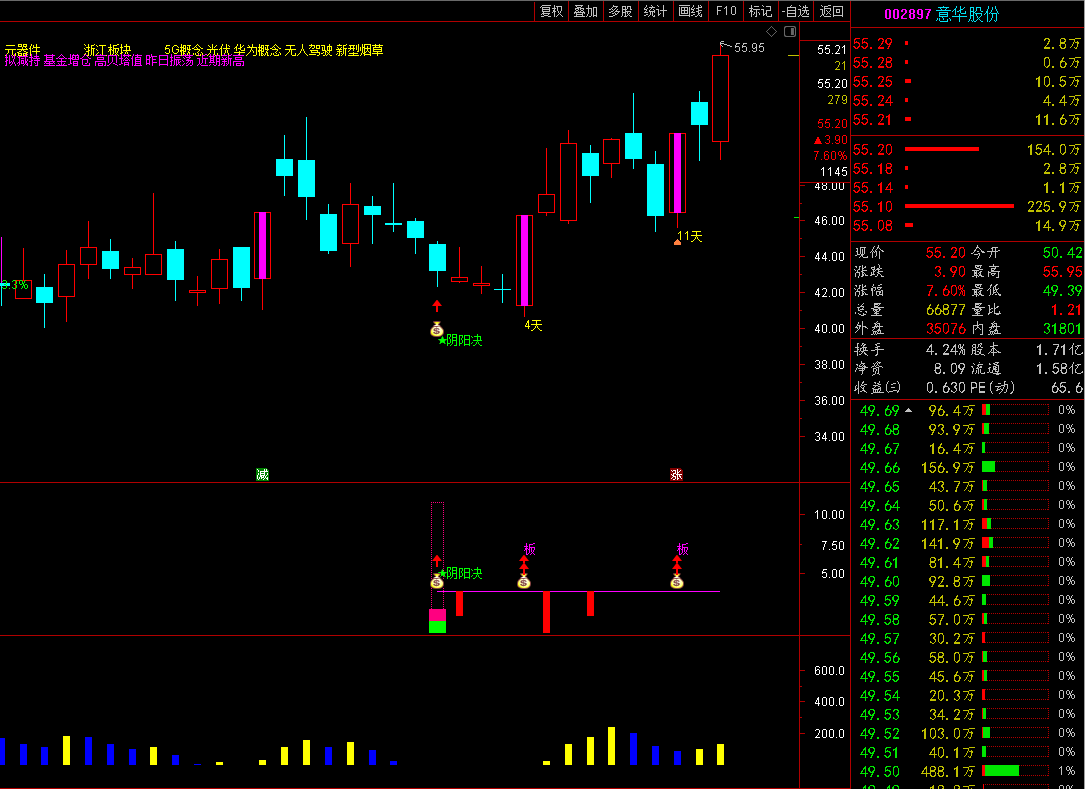
Task: Click the 意华股份 stock name header
Action: (968, 14)
